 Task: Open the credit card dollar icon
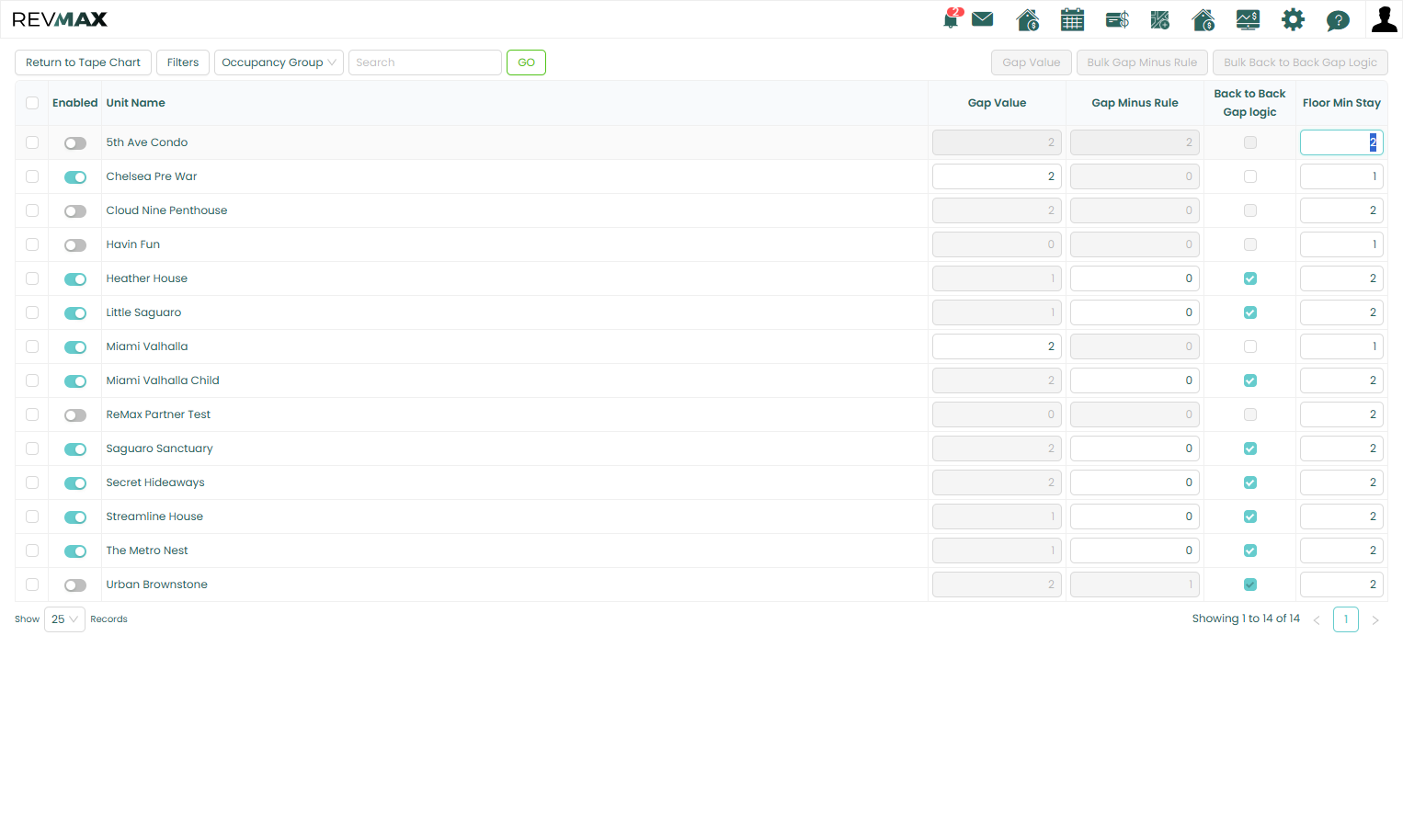pyautogui.click(x=1117, y=19)
